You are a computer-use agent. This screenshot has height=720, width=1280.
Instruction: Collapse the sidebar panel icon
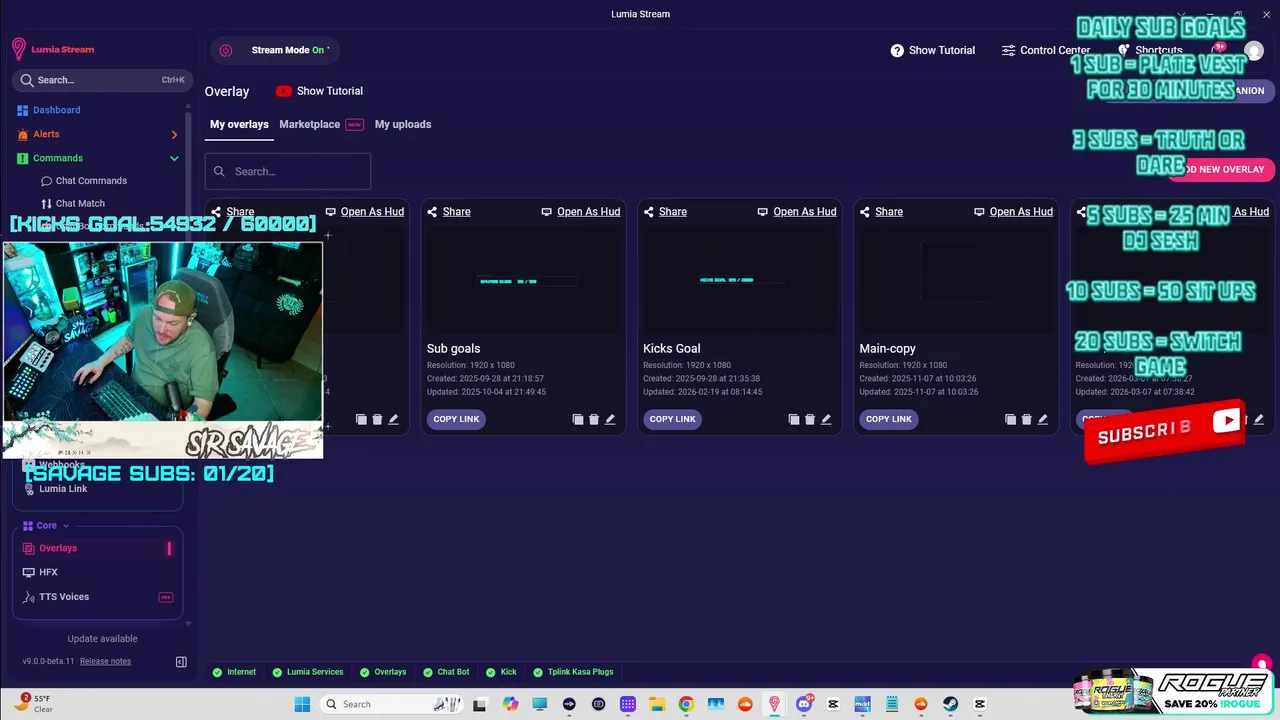click(x=181, y=661)
